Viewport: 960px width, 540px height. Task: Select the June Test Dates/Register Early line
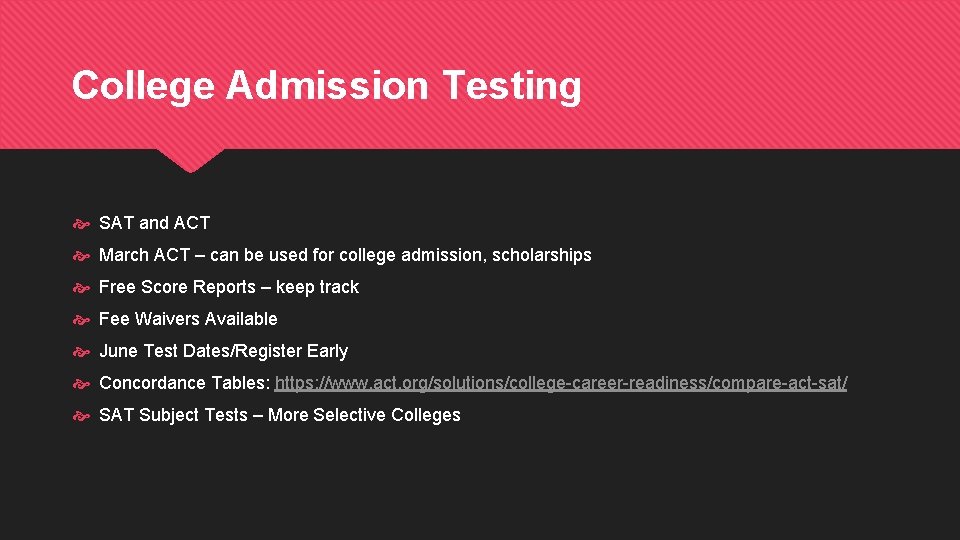pos(223,351)
